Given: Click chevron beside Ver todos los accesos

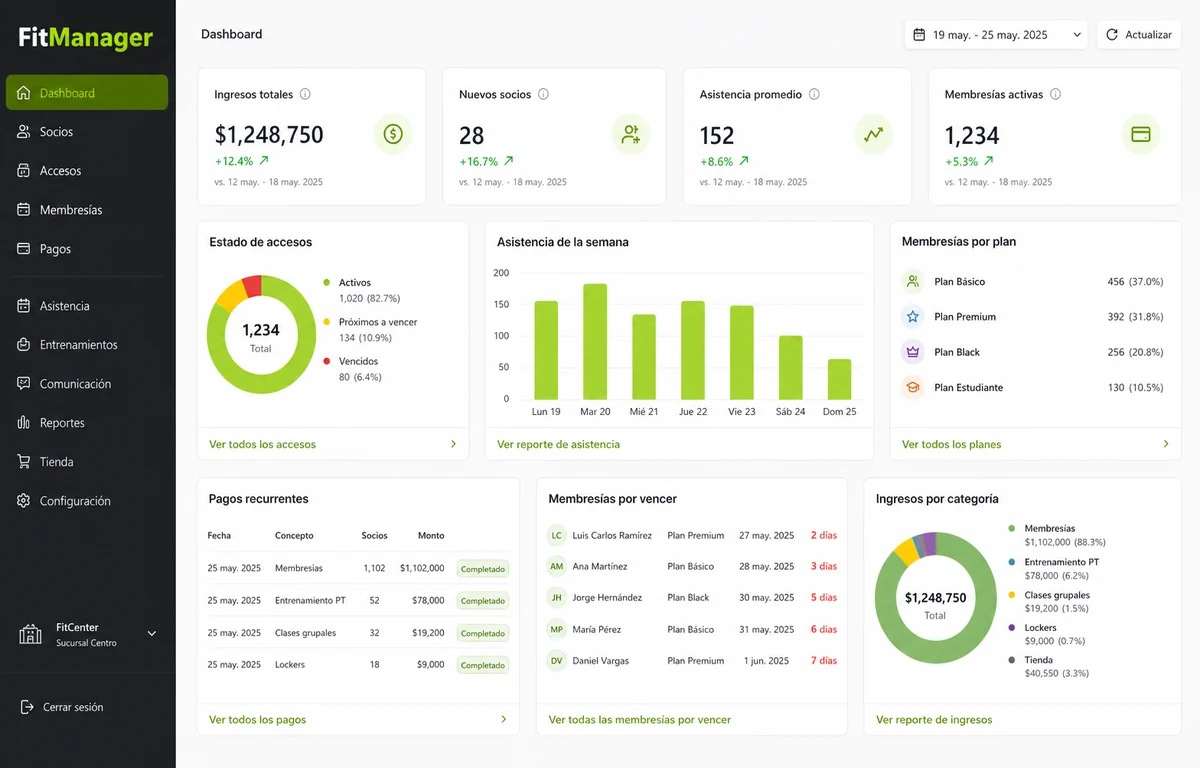Looking at the screenshot, I should (x=453, y=444).
